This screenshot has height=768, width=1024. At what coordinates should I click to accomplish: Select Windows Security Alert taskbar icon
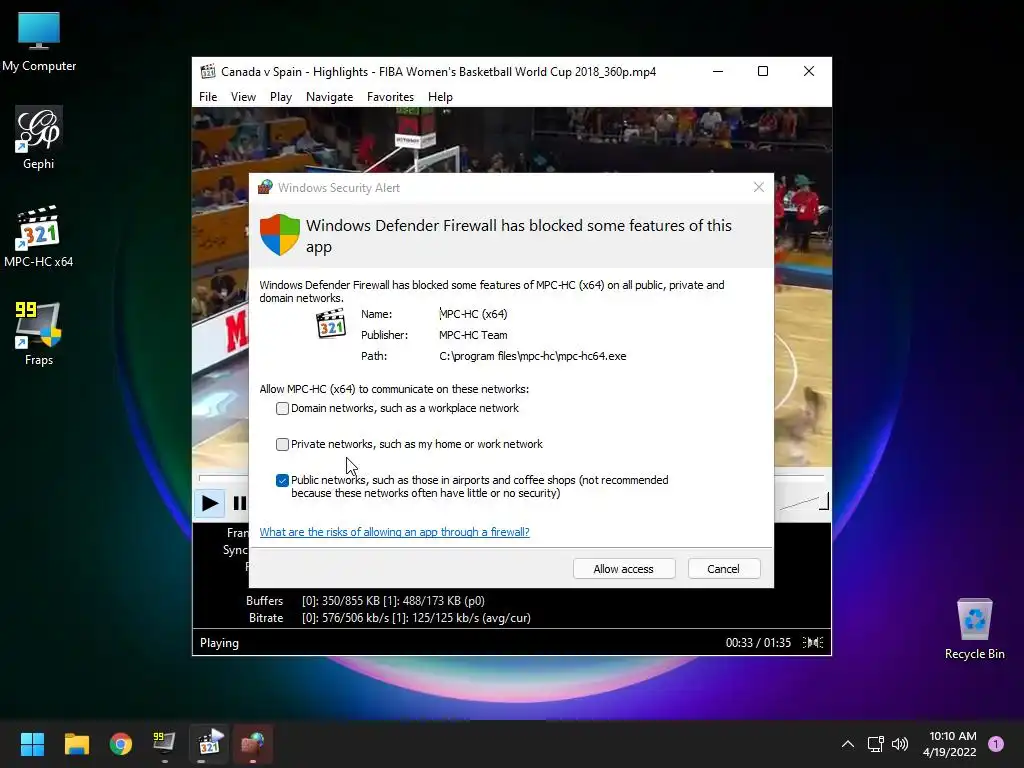(x=253, y=744)
